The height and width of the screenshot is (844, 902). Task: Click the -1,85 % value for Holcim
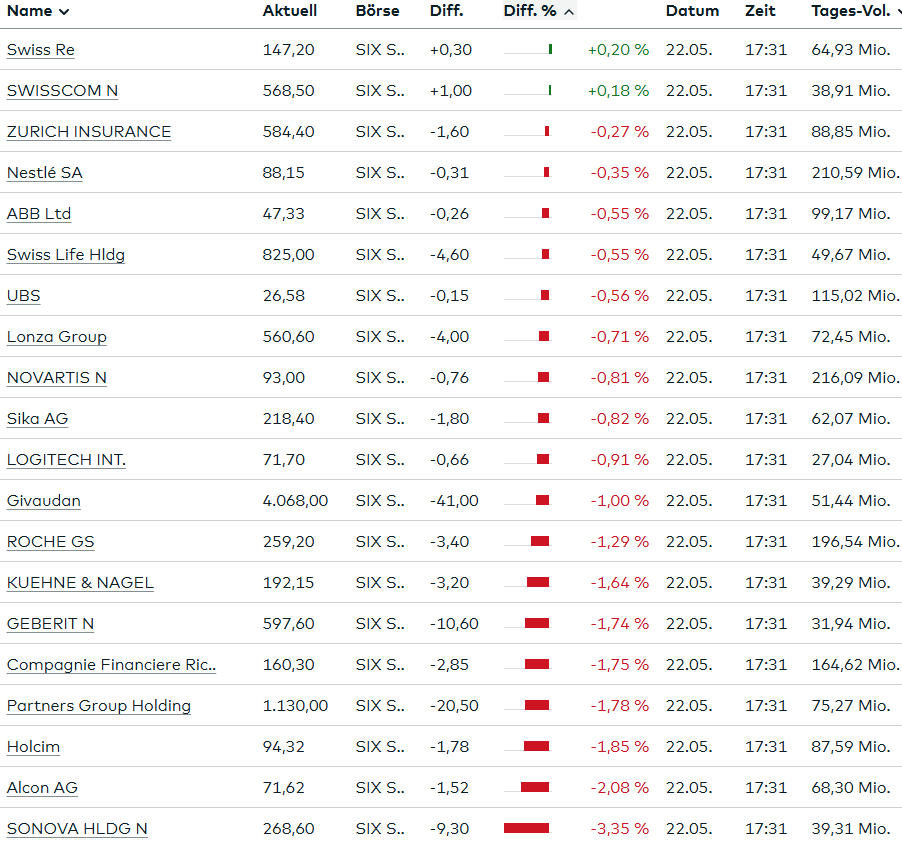620,747
